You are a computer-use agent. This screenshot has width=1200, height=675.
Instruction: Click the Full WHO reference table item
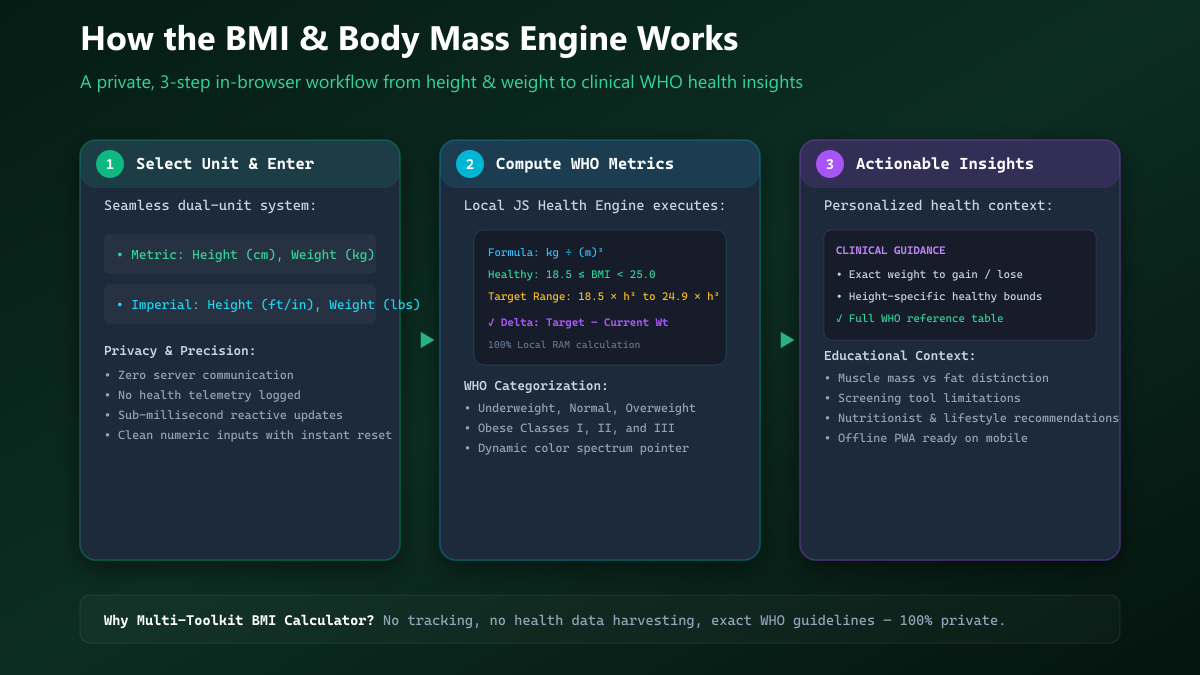[x=919, y=318]
